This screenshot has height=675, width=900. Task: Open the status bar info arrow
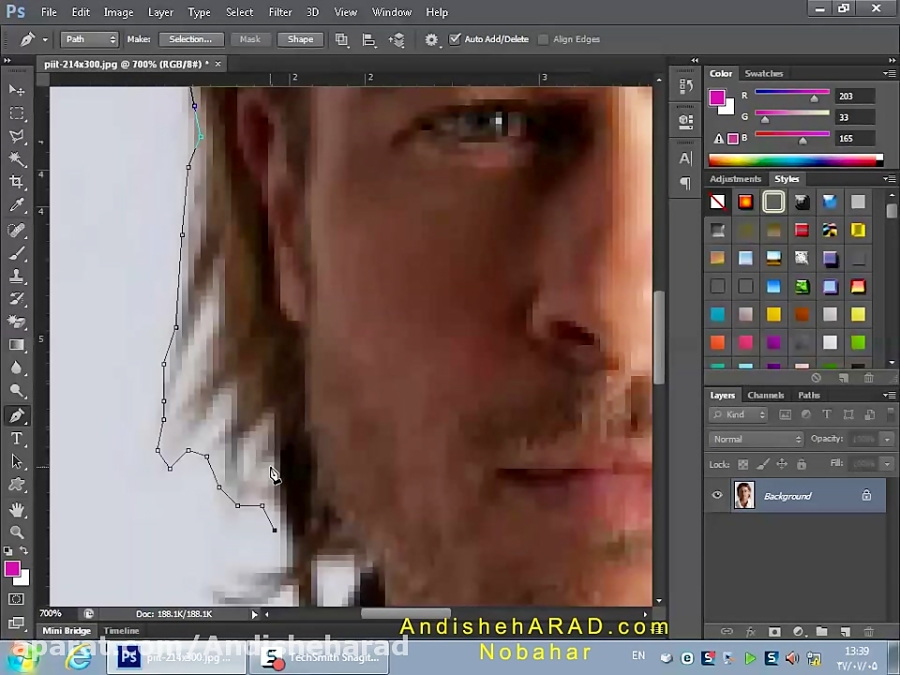[x=254, y=614]
